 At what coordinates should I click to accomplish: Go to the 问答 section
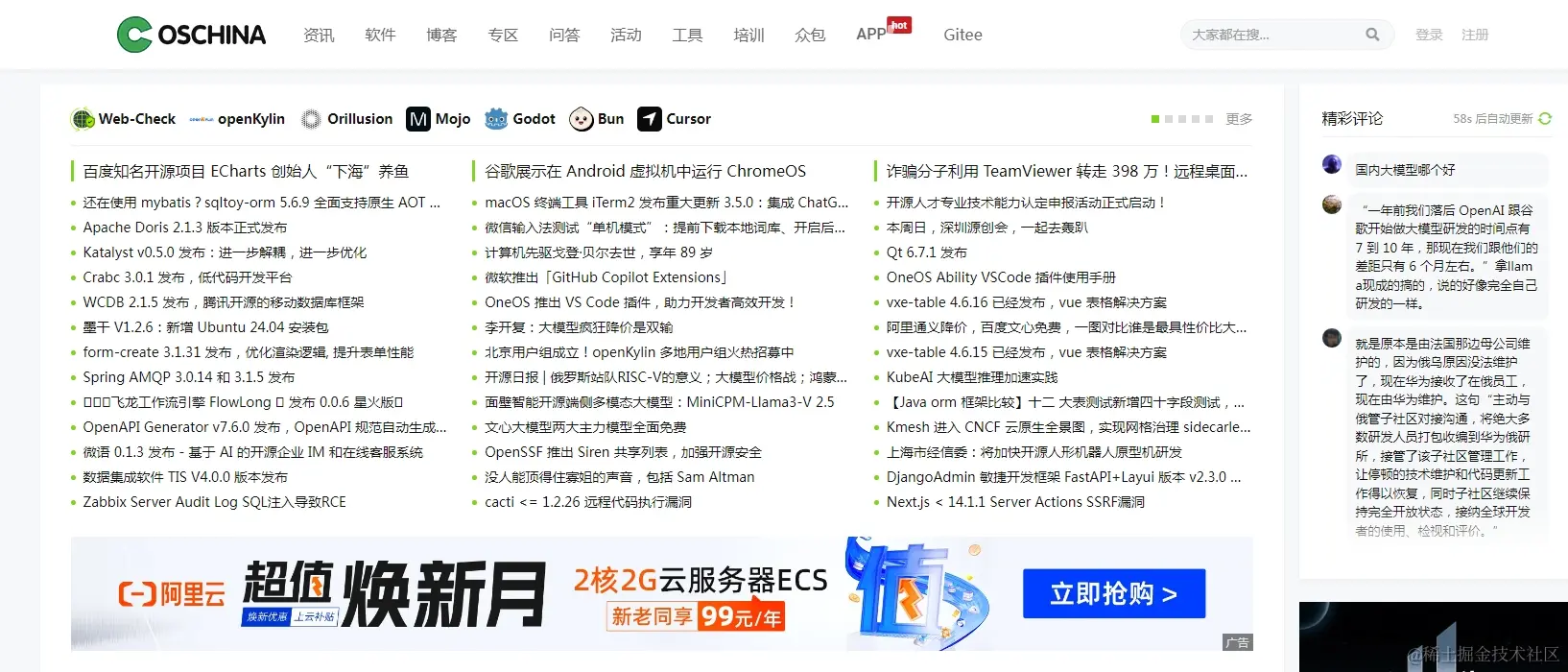tap(564, 35)
